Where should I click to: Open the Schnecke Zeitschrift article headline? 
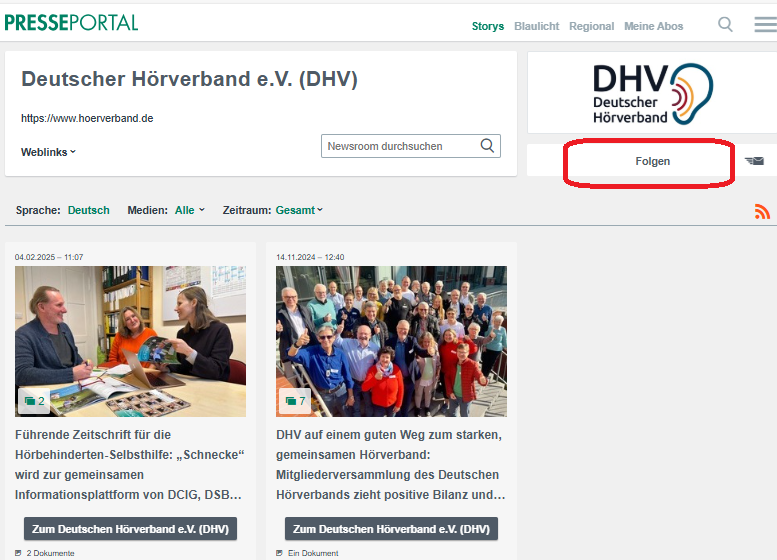[130, 464]
